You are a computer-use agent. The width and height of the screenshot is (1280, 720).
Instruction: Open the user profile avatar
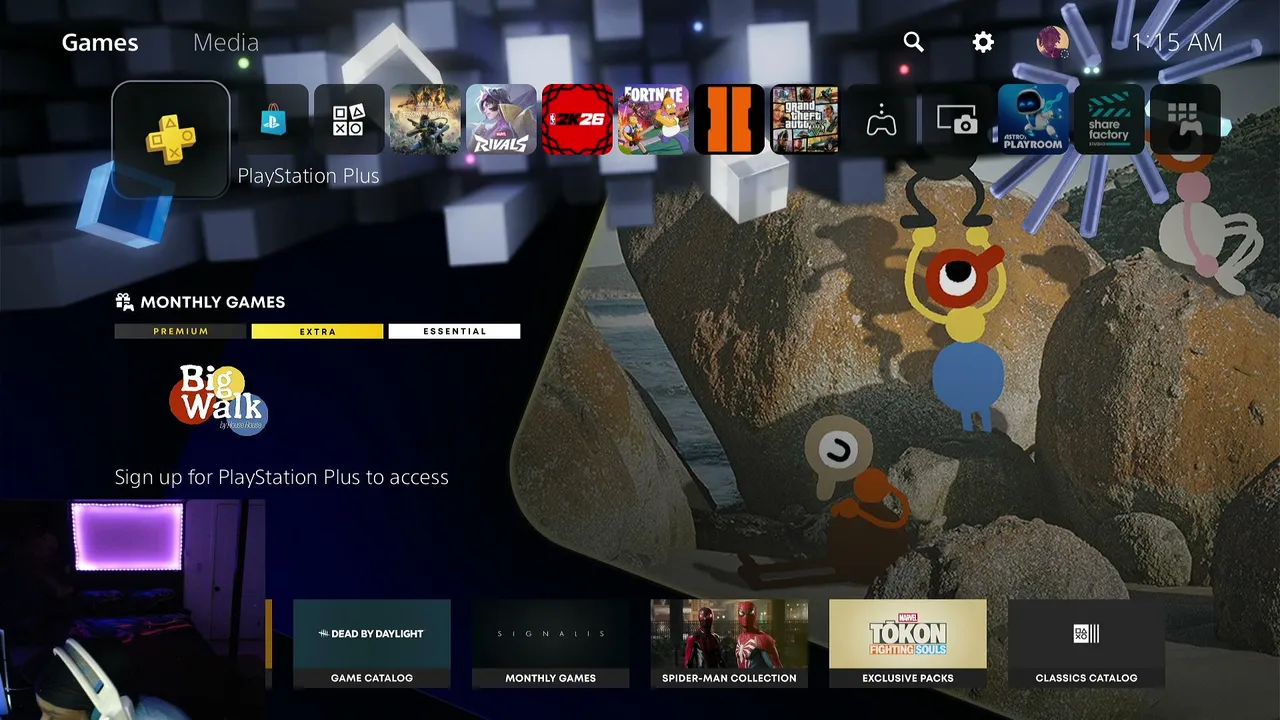tap(1053, 42)
